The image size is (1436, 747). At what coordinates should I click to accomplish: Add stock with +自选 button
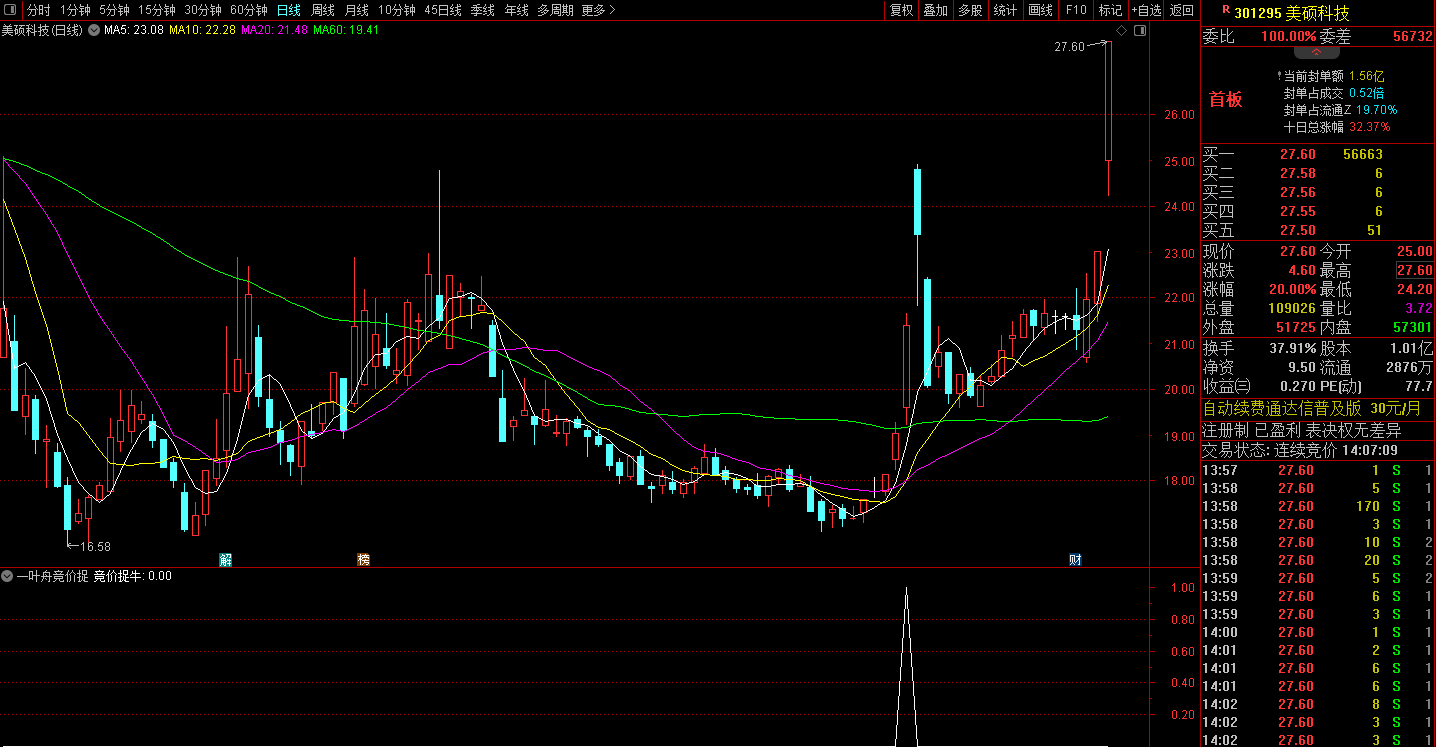point(1146,10)
